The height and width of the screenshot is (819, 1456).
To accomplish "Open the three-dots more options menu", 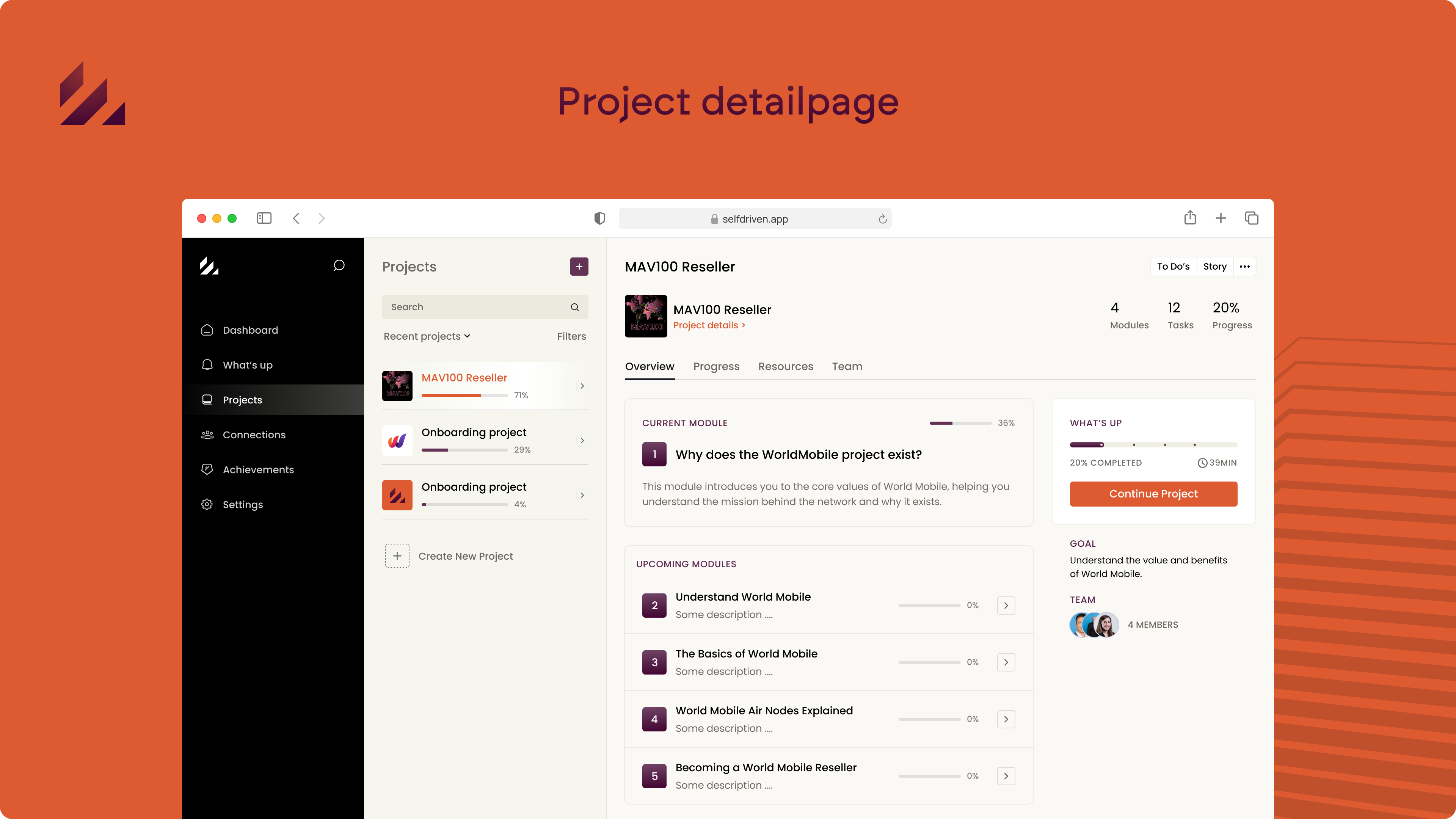I will (1244, 267).
